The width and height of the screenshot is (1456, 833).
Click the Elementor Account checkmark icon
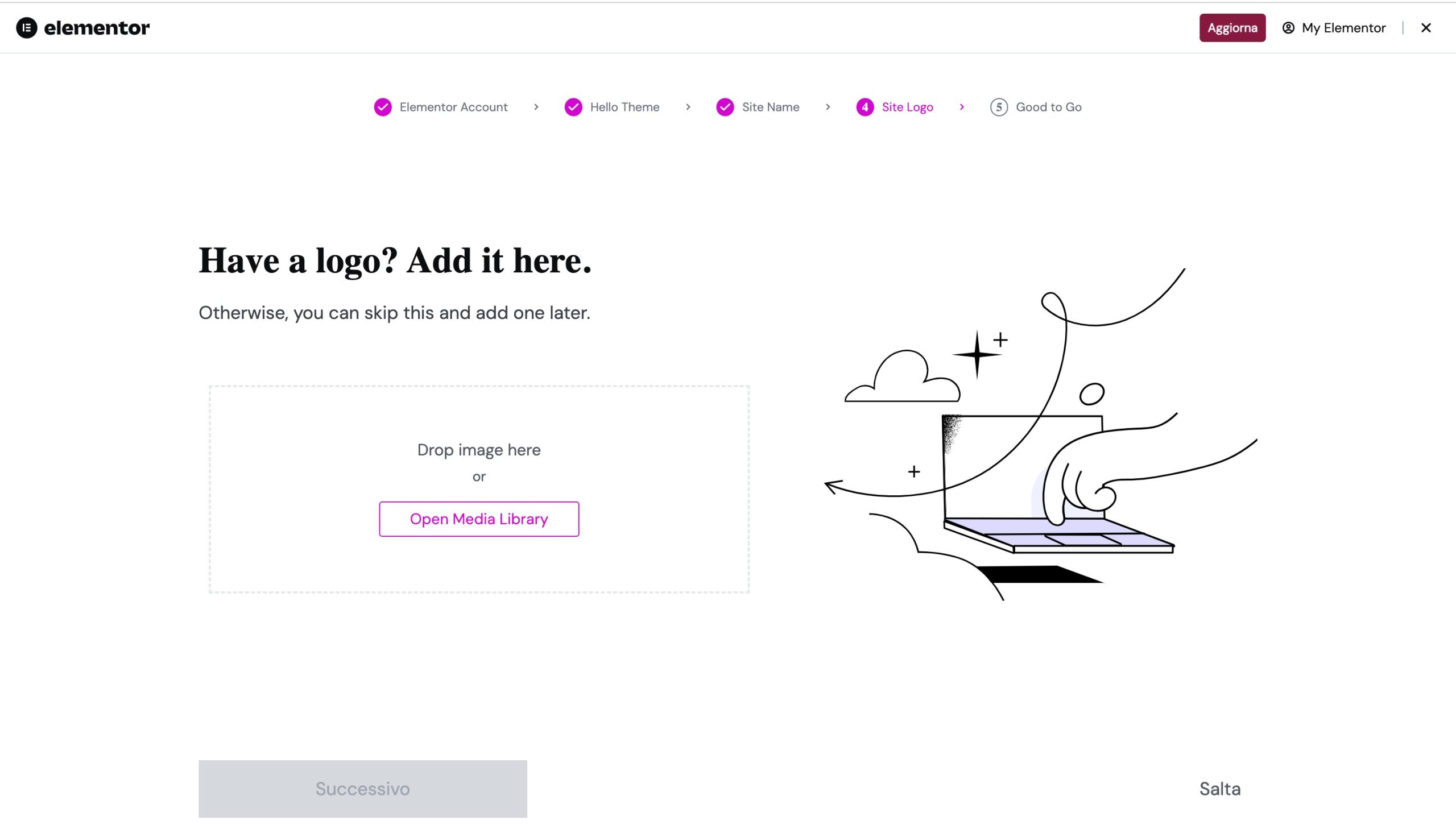(x=383, y=107)
